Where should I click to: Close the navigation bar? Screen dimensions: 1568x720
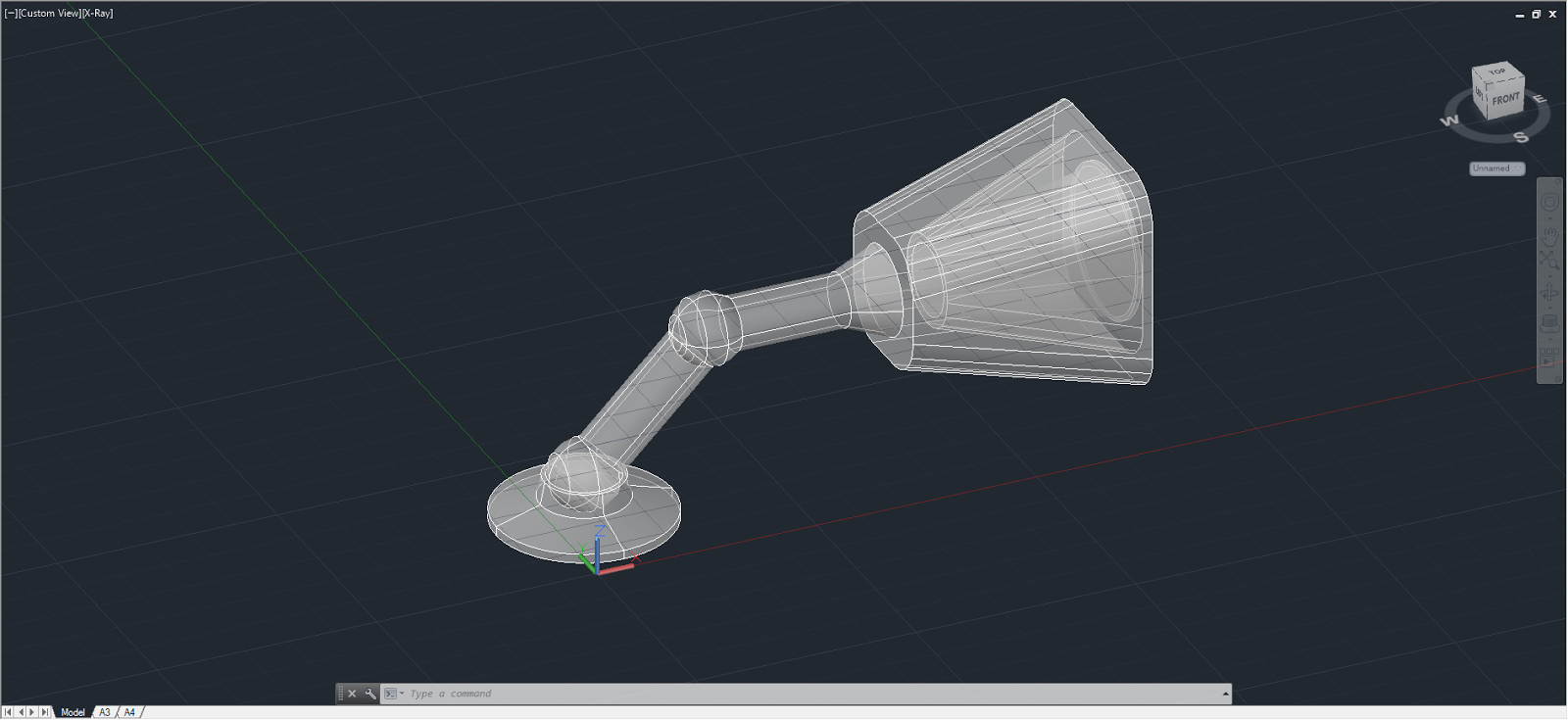1558,181
